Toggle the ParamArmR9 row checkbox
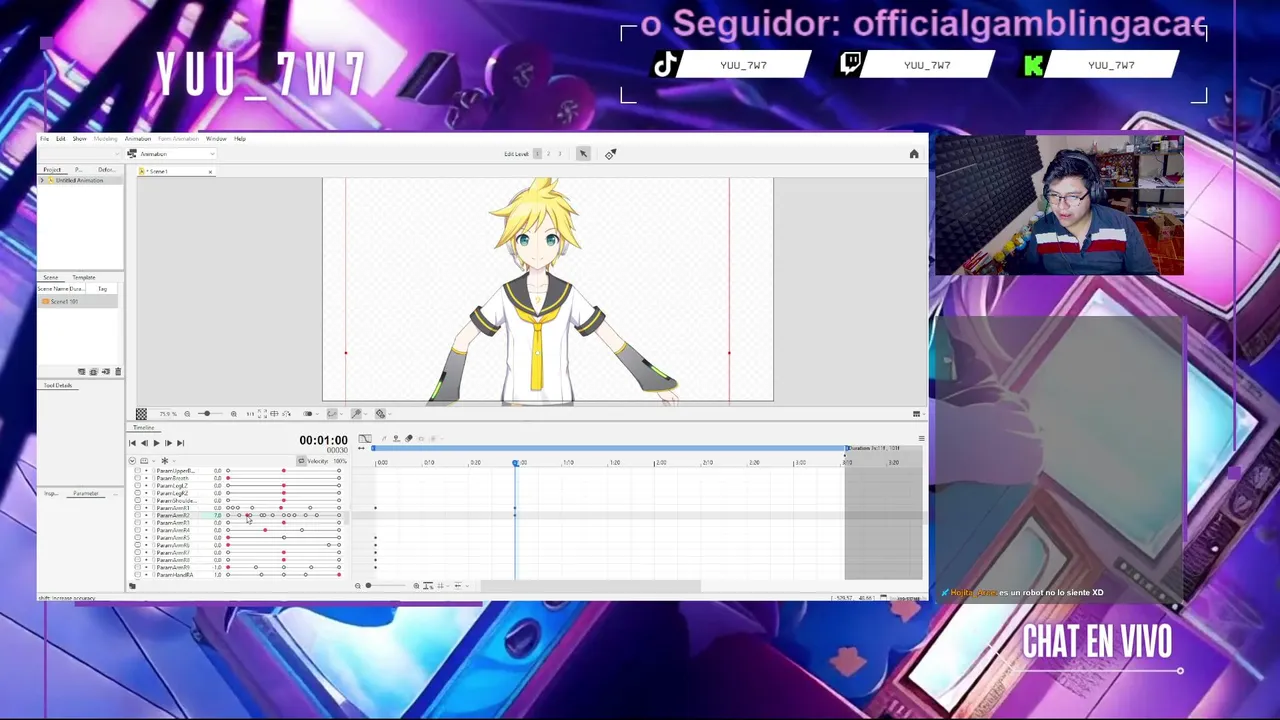The width and height of the screenshot is (1280, 720). 138,567
